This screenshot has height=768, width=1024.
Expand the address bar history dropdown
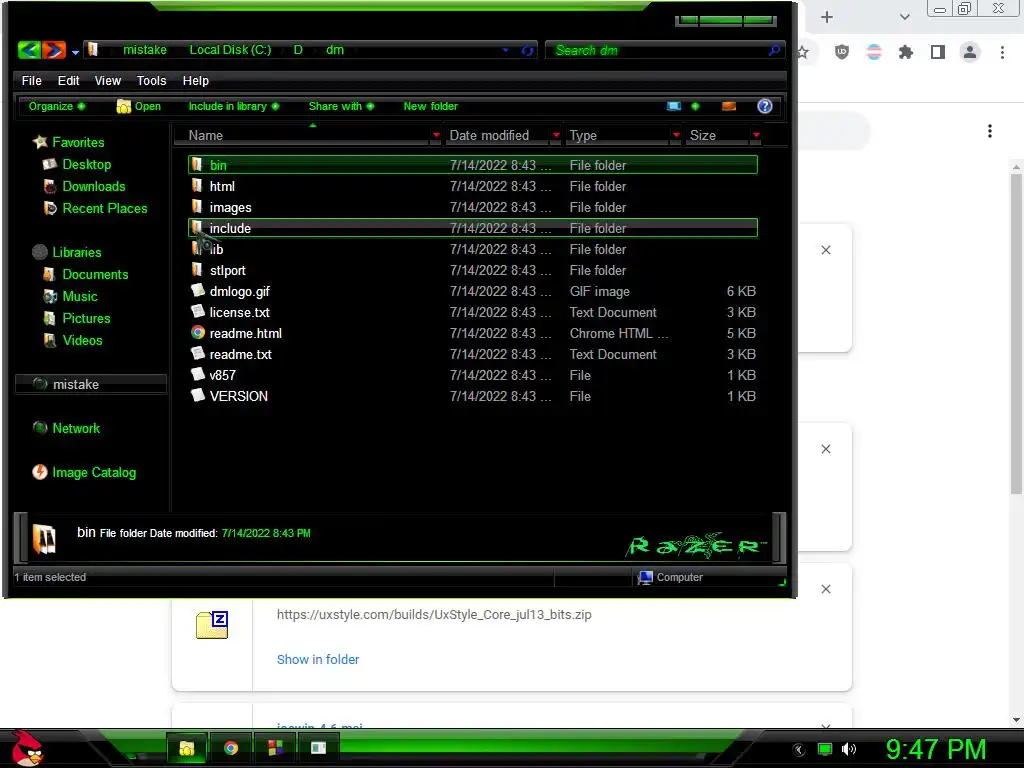[505, 50]
